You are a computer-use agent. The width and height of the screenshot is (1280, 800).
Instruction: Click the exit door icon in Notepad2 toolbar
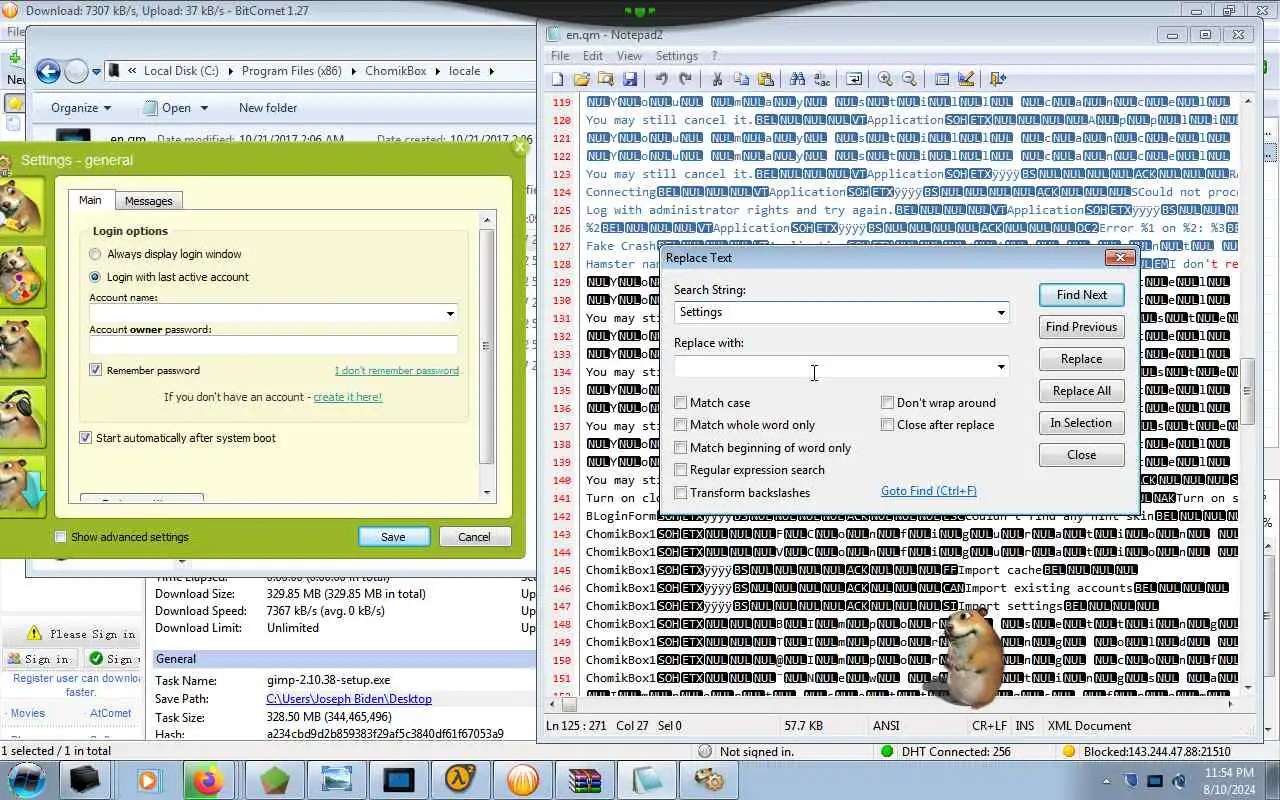tap(997, 79)
